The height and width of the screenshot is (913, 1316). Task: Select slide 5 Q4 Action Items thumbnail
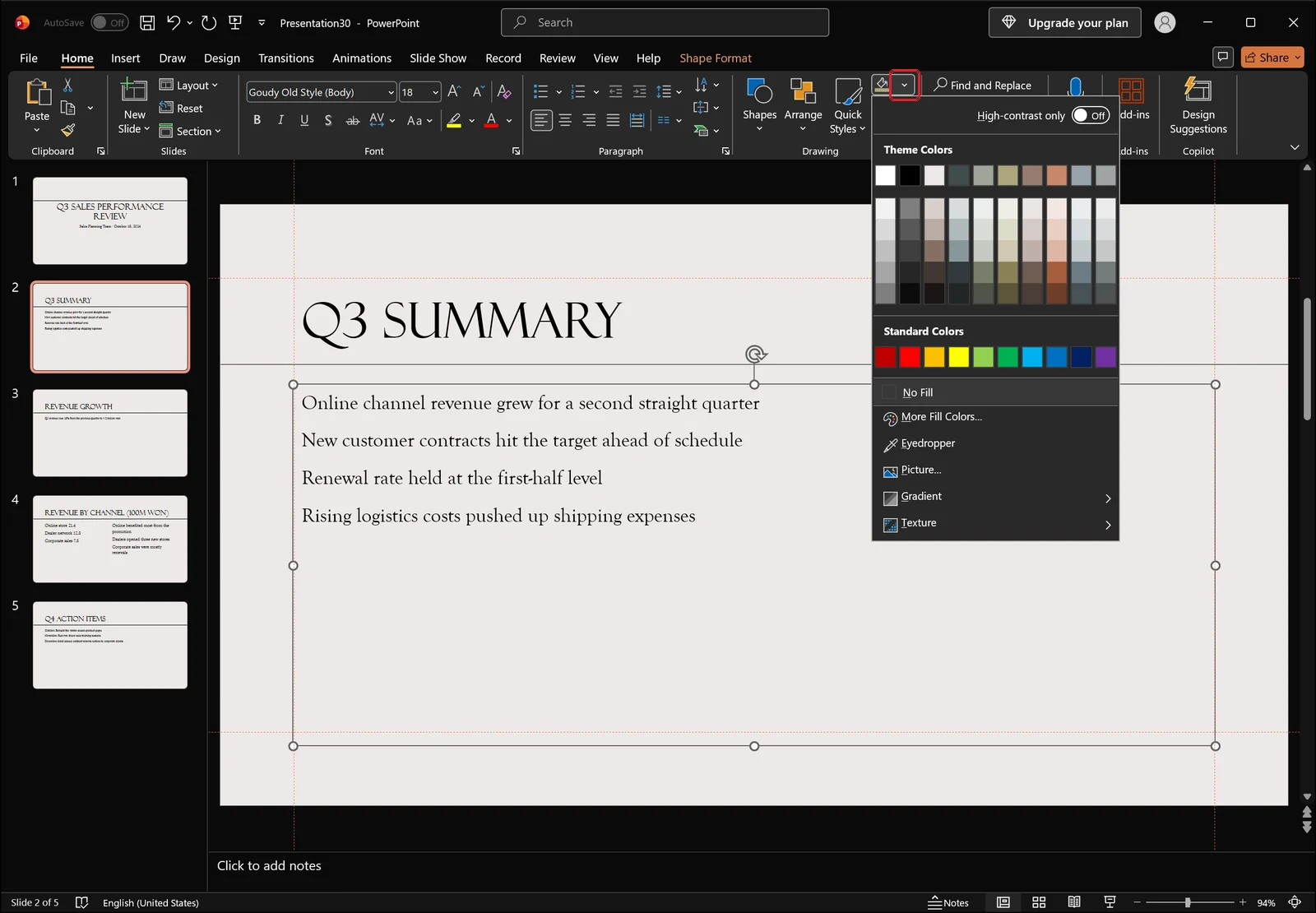coord(110,646)
